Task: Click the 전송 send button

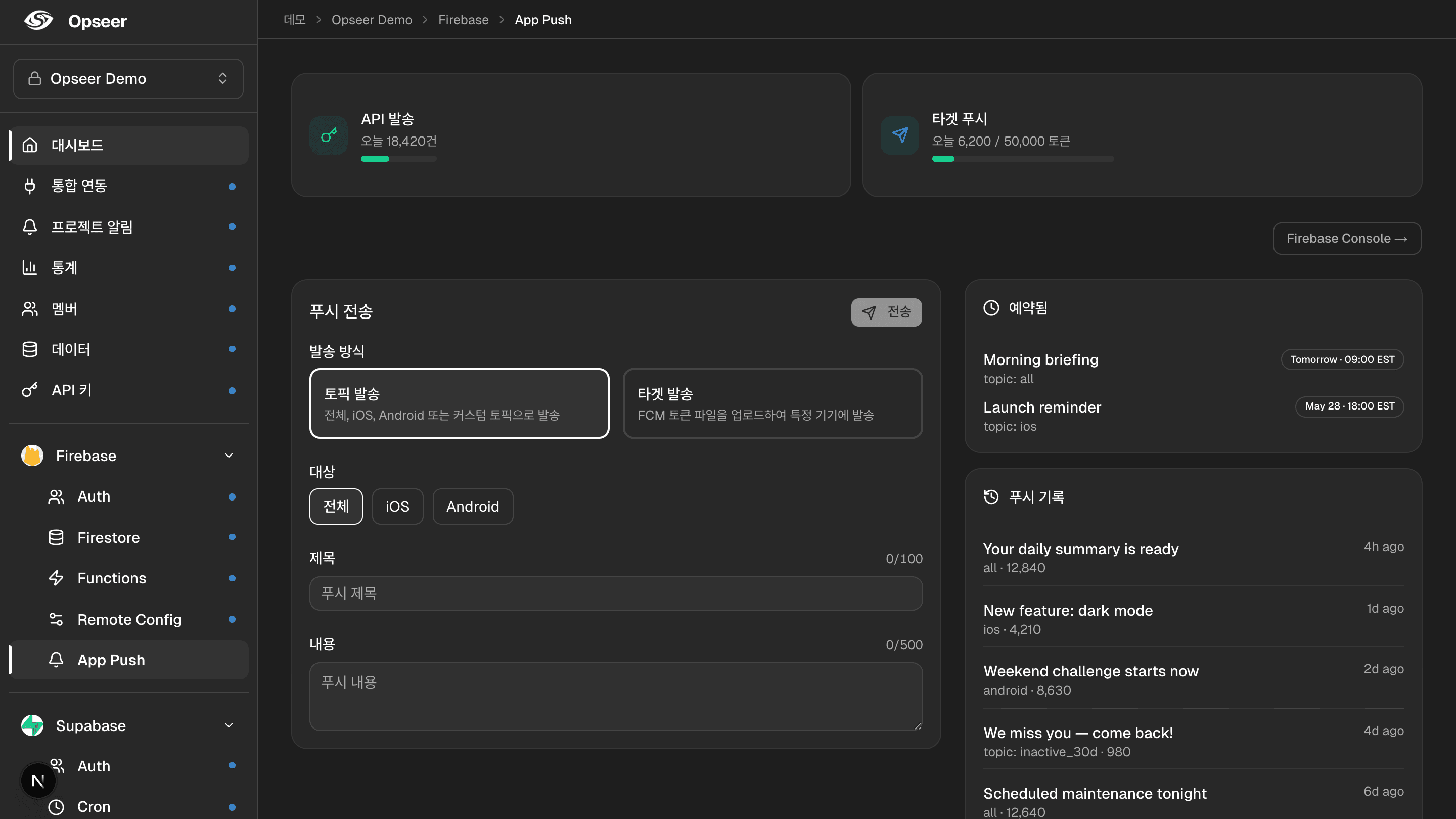Action: pyautogui.click(x=886, y=312)
